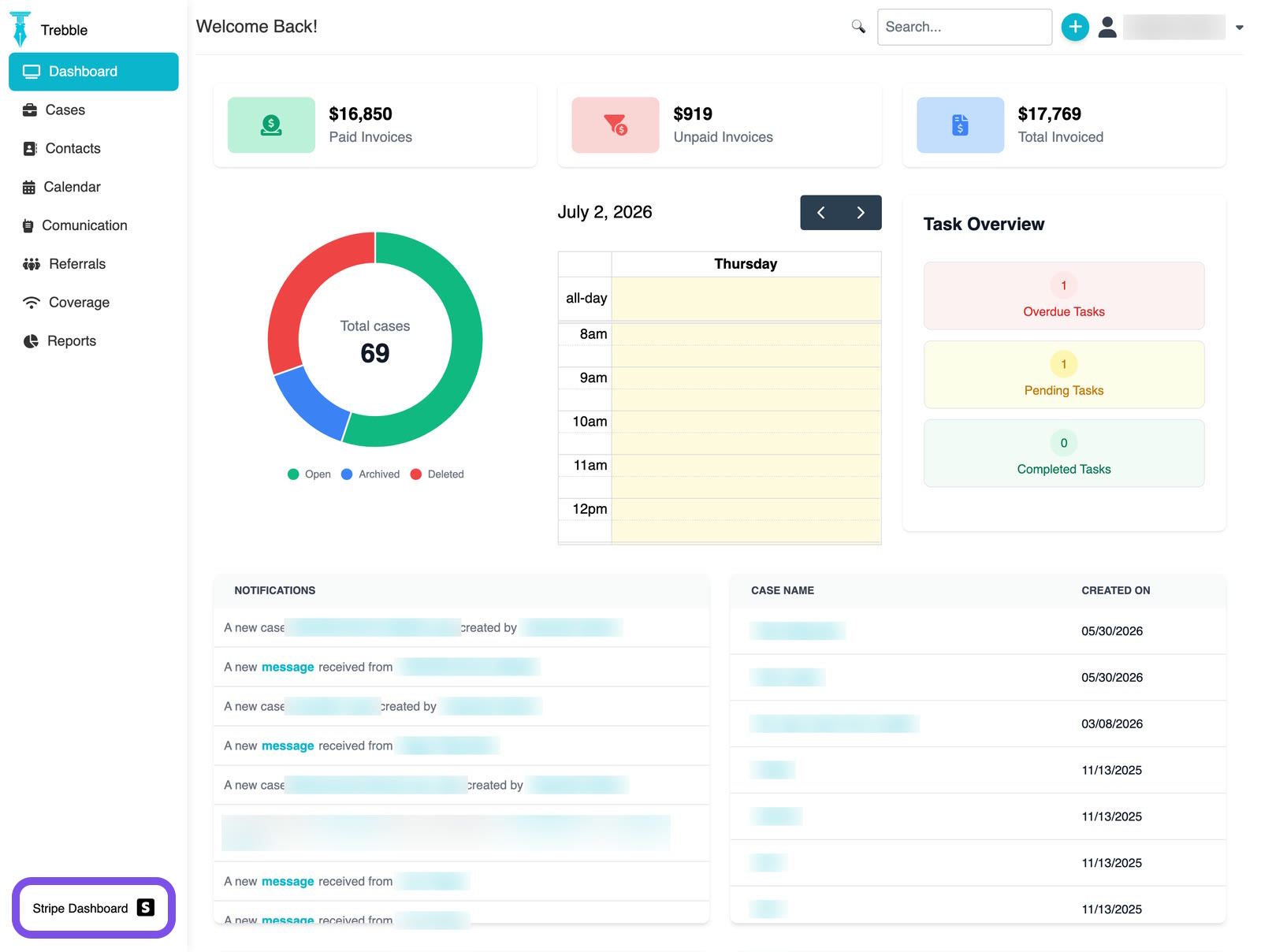
Task: Open the Calendar menu item
Action: (x=94, y=188)
